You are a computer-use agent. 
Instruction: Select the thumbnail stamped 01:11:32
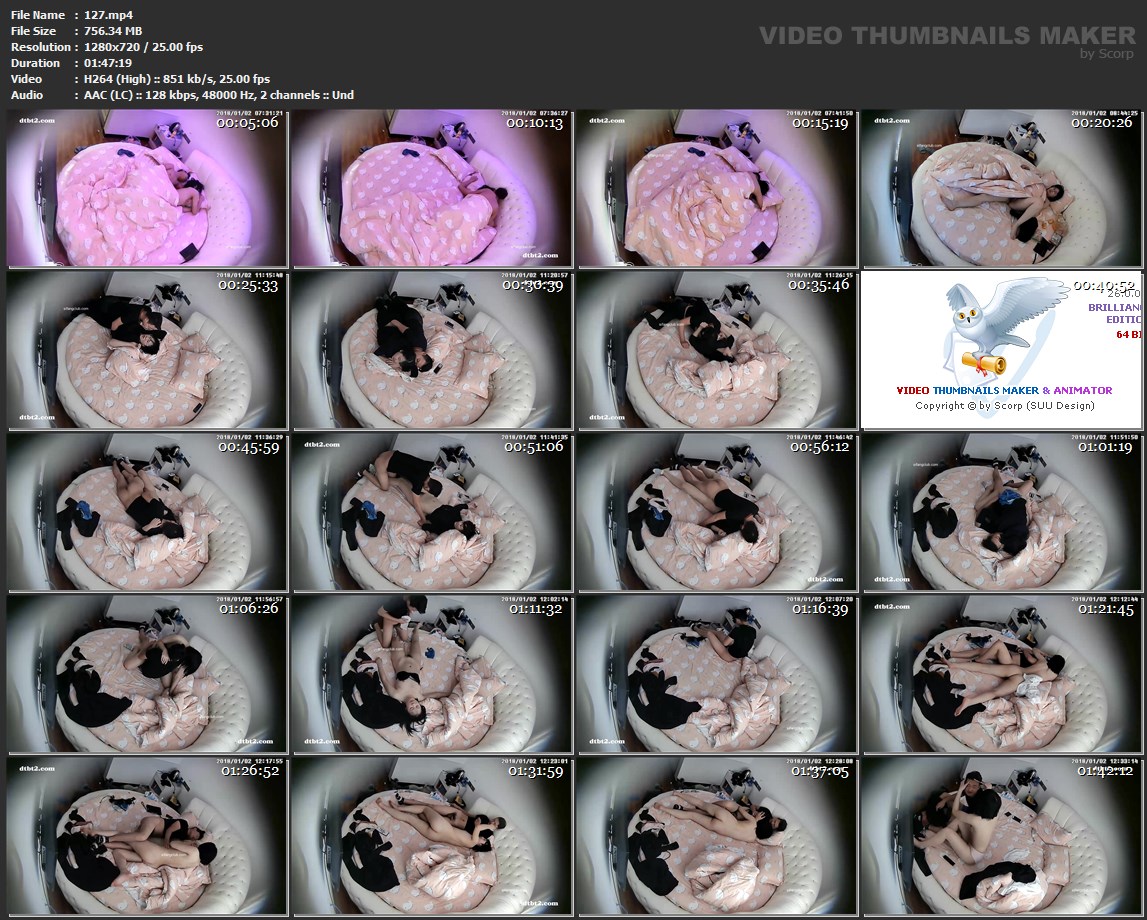pos(432,674)
